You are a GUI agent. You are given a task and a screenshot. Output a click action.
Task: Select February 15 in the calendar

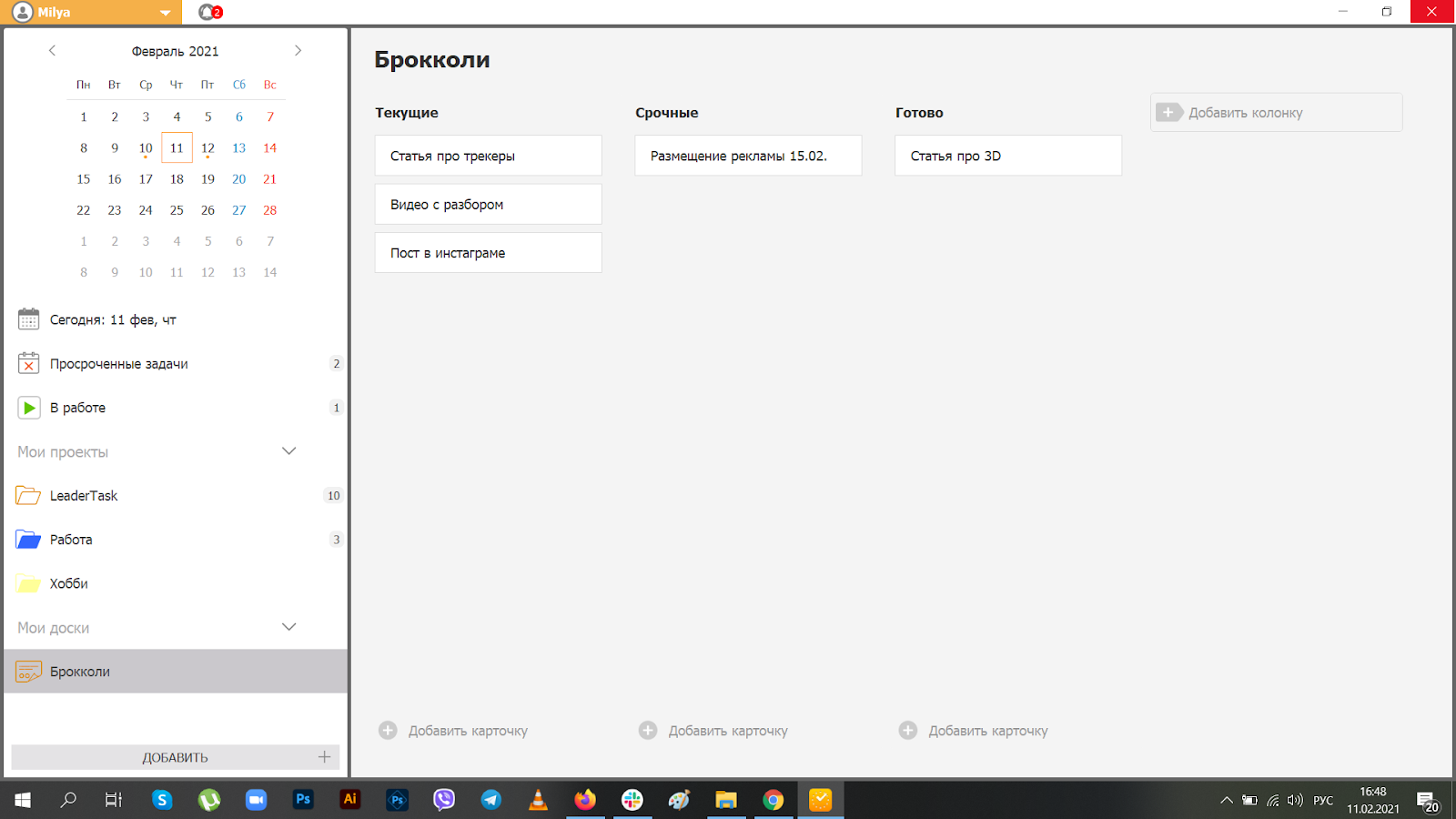(x=84, y=179)
